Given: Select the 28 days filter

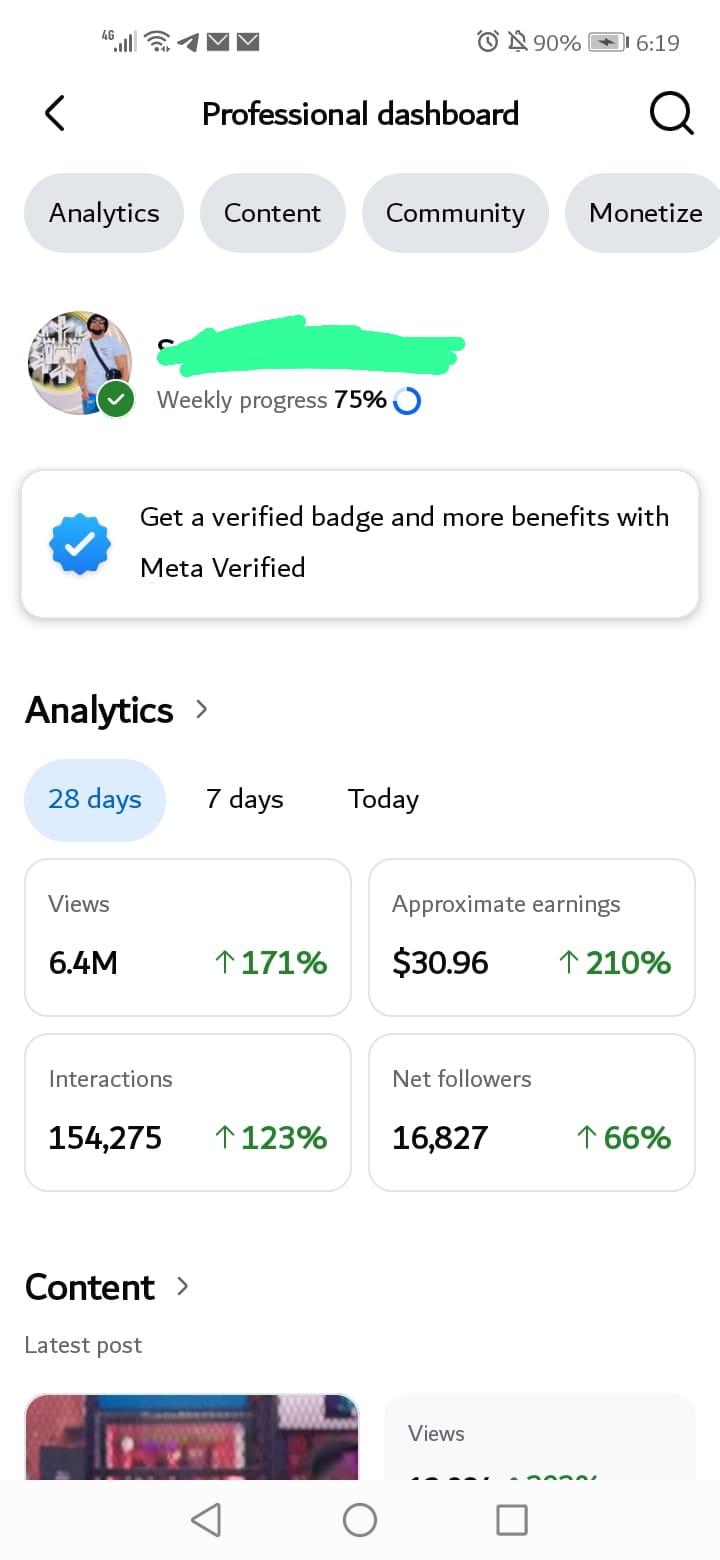Looking at the screenshot, I should tap(95, 799).
